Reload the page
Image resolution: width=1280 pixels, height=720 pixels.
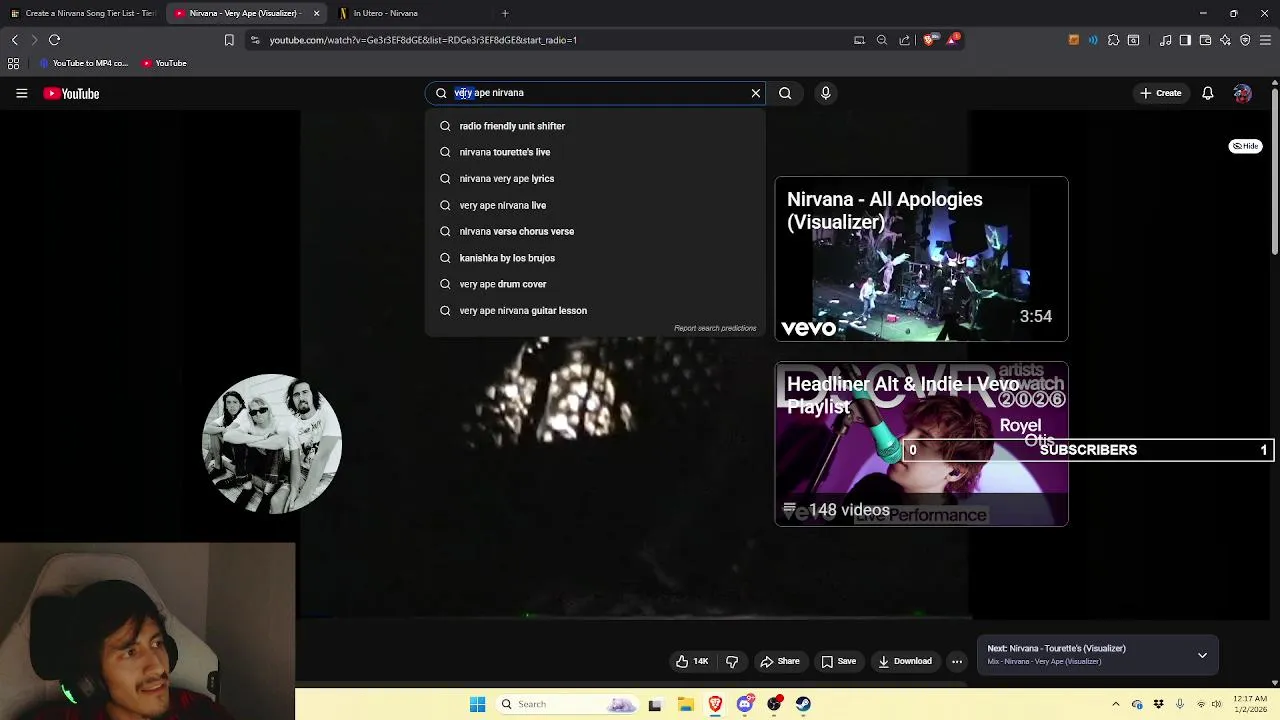pyautogui.click(x=54, y=40)
